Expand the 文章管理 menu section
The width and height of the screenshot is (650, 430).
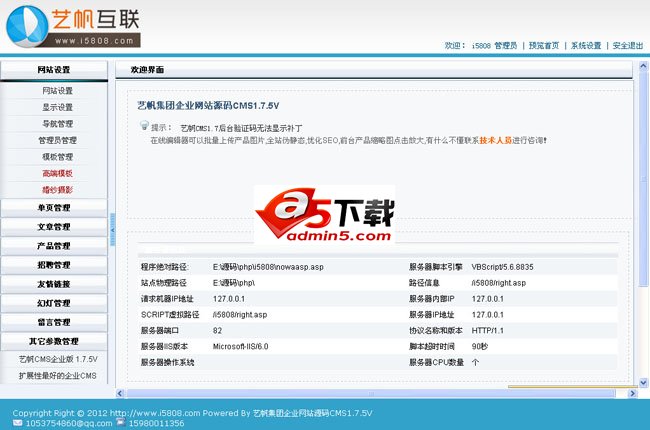[x=54, y=227]
